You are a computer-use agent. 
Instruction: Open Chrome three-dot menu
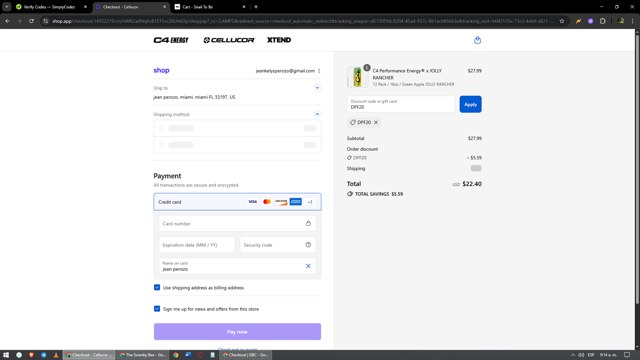coord(632,21)
